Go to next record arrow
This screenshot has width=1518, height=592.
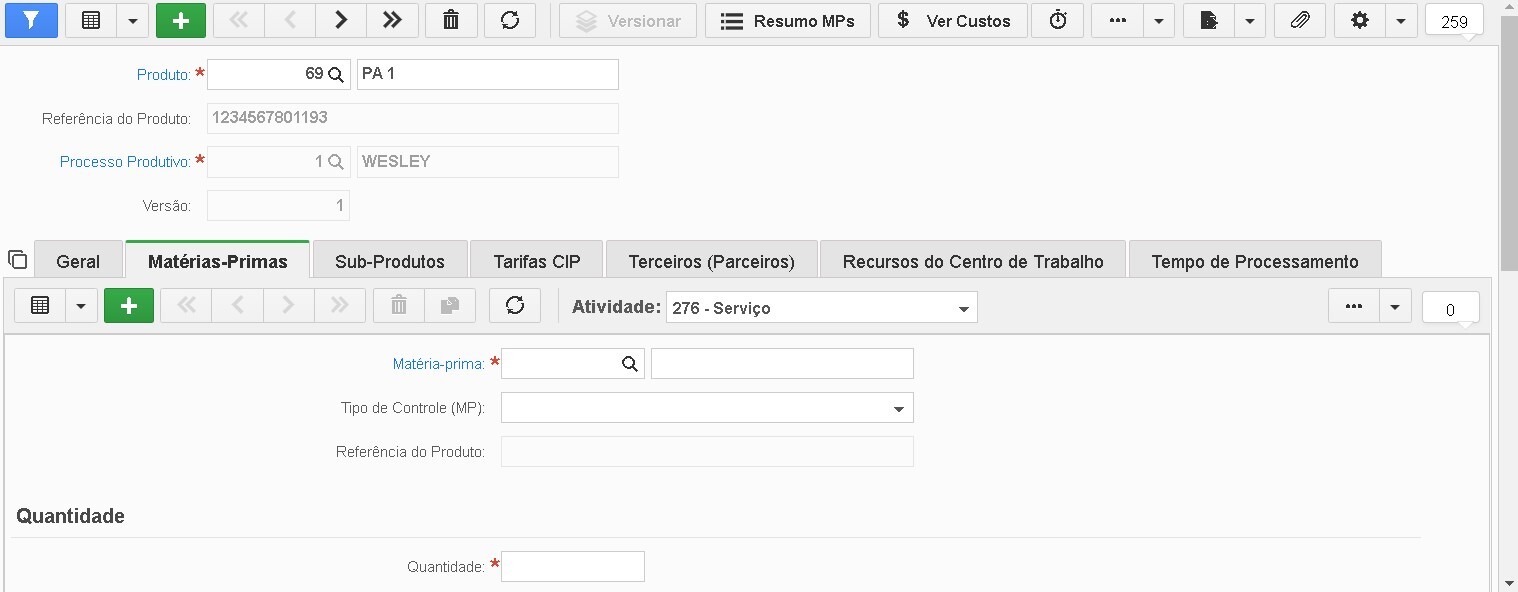coord(340,20)
